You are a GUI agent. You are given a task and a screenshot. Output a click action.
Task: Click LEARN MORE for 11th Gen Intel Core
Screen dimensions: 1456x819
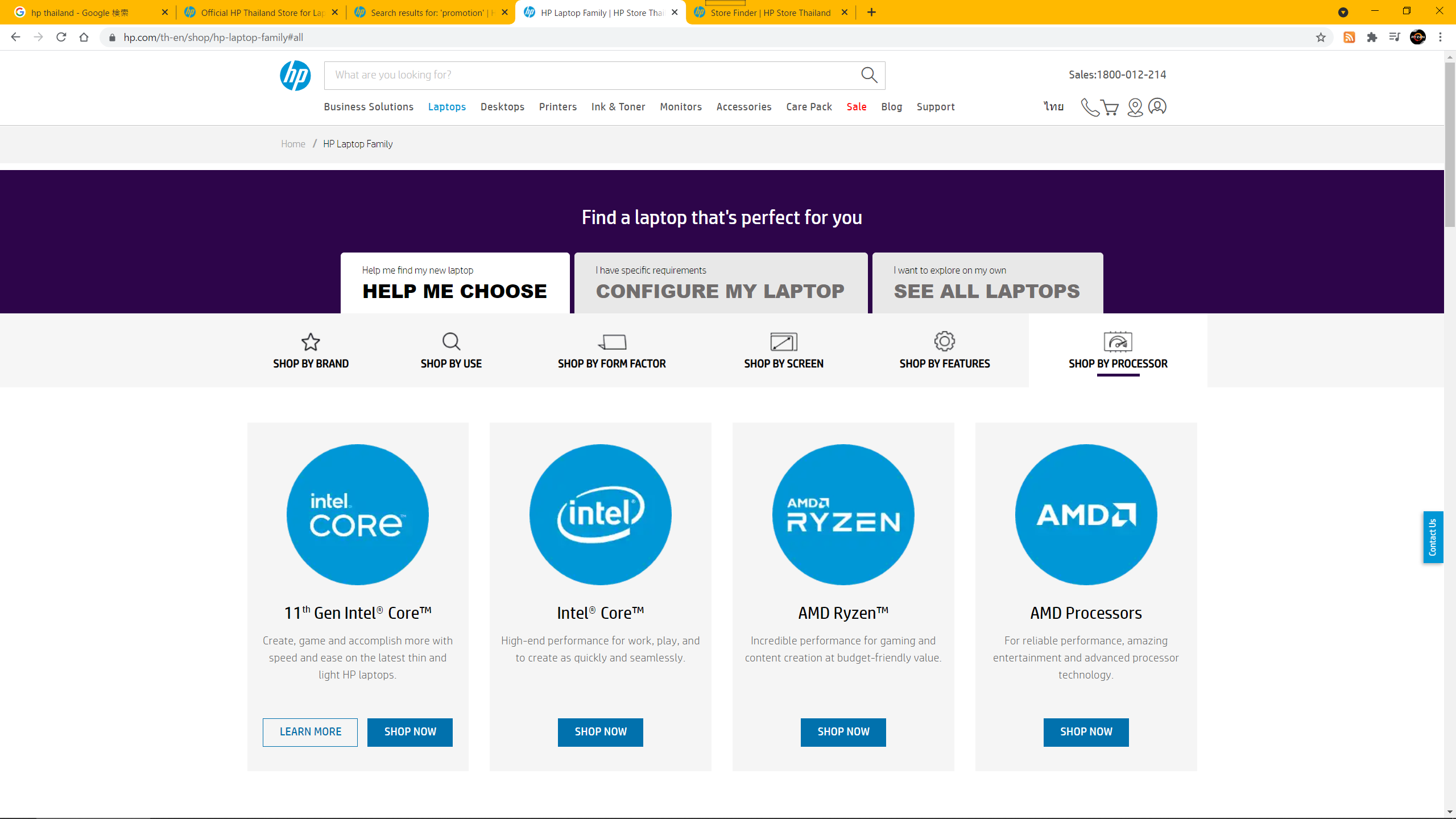[x=310, y=732]
